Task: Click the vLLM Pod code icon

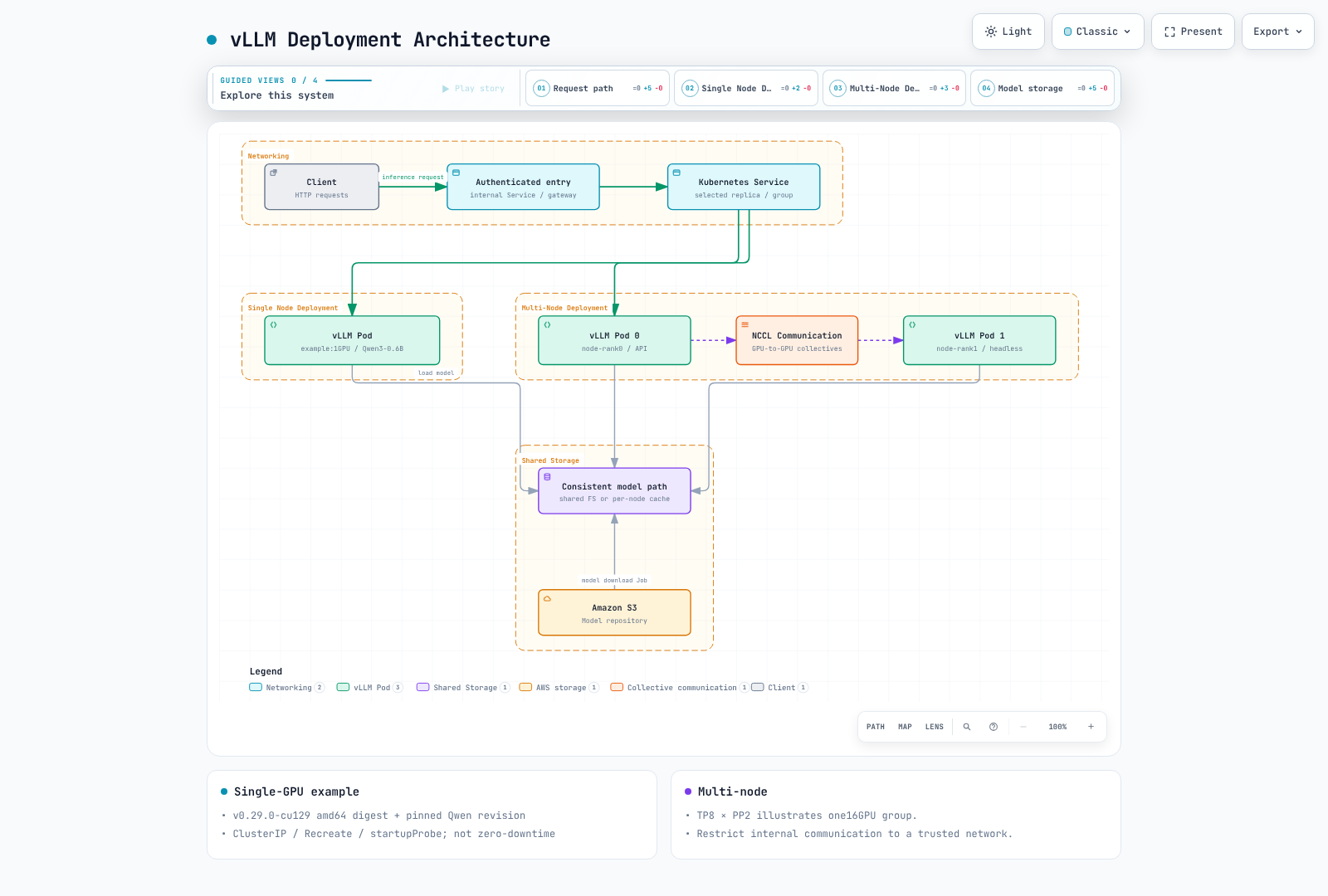Action: pos(273,324)
